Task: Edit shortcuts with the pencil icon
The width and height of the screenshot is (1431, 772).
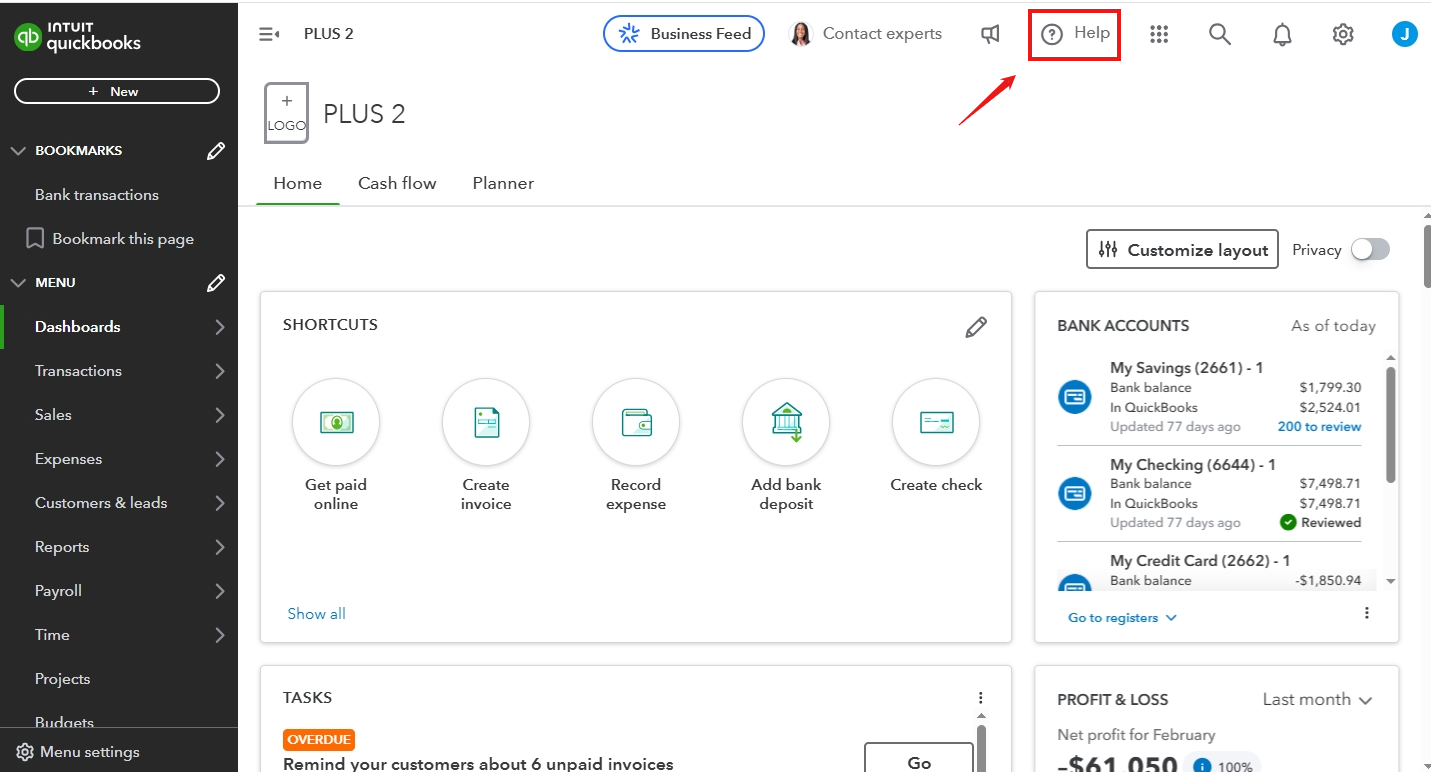Action: pyautogui.click(x=976, y=327)
